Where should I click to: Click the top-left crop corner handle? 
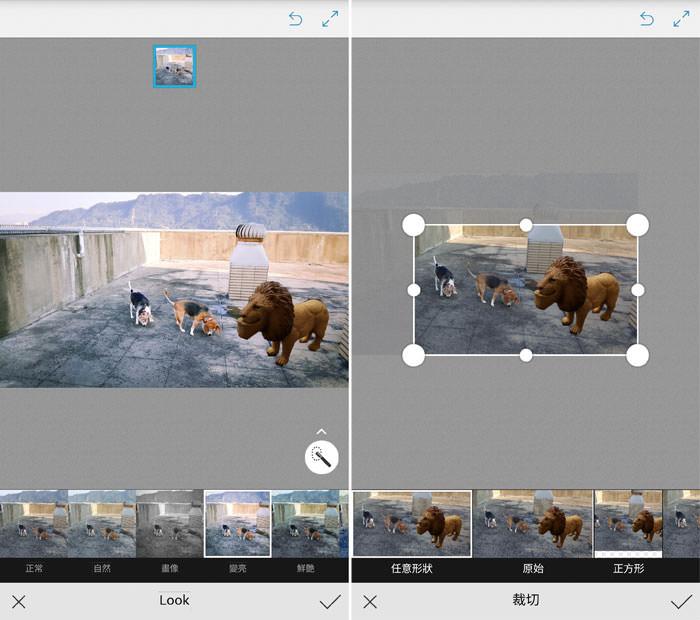point(413,225)
